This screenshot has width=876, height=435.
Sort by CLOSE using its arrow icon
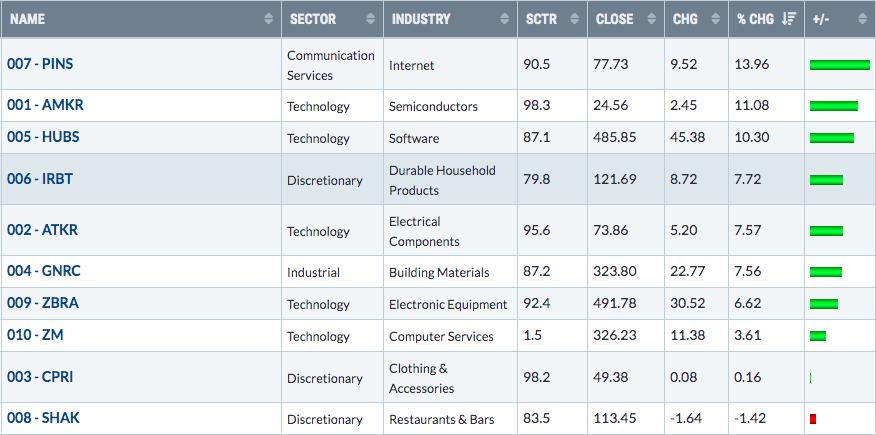pyautogui.click(x=651, y=19)
